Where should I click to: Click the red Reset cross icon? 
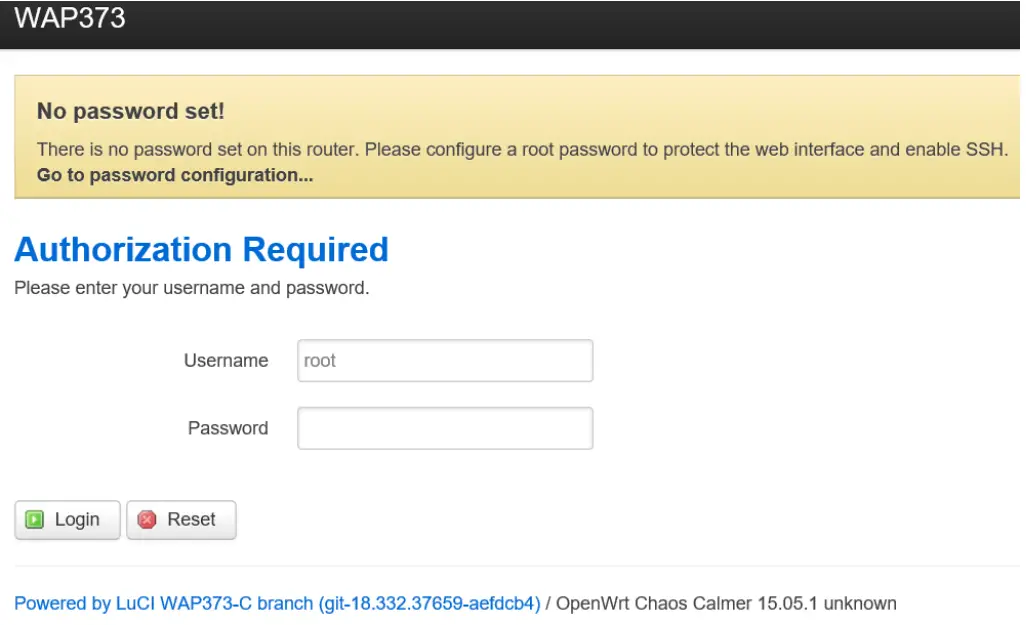pyautogui.click(x=147, y=520)
